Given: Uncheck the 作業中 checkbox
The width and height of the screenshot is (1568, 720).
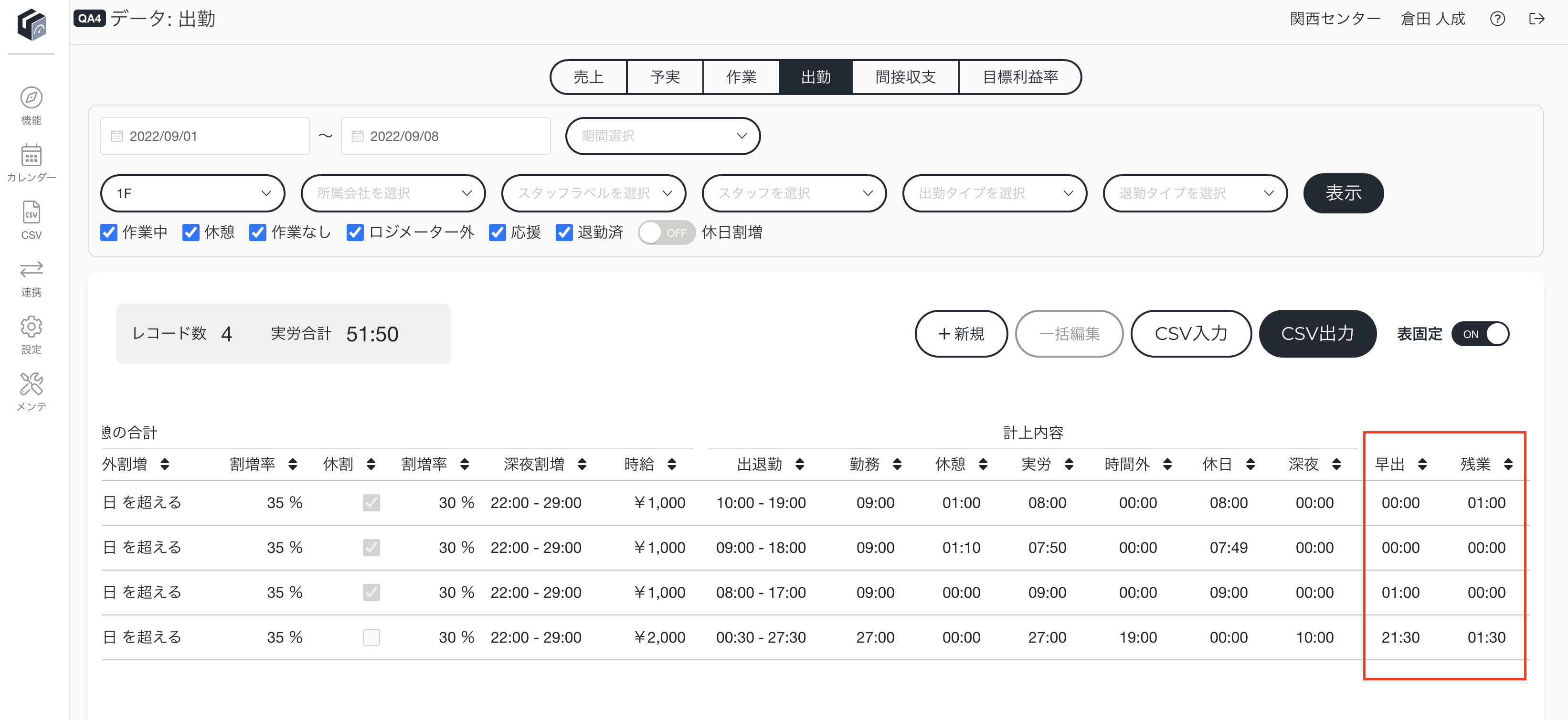Looking at the screenshot, I should coord(108,233).
